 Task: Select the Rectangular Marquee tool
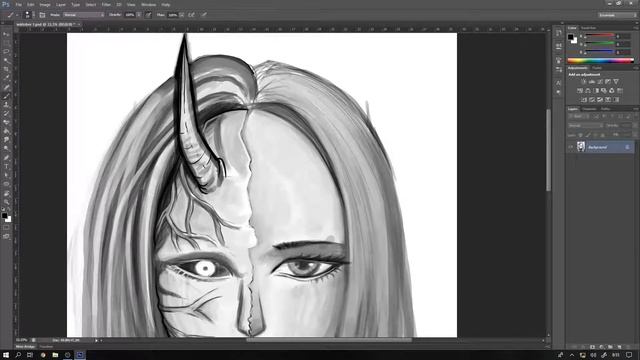click(x=6, y=43)
